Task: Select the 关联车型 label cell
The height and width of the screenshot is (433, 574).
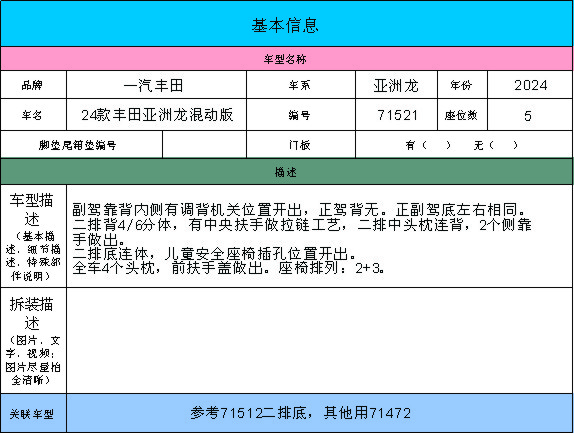Action: [x=33, y=413]
